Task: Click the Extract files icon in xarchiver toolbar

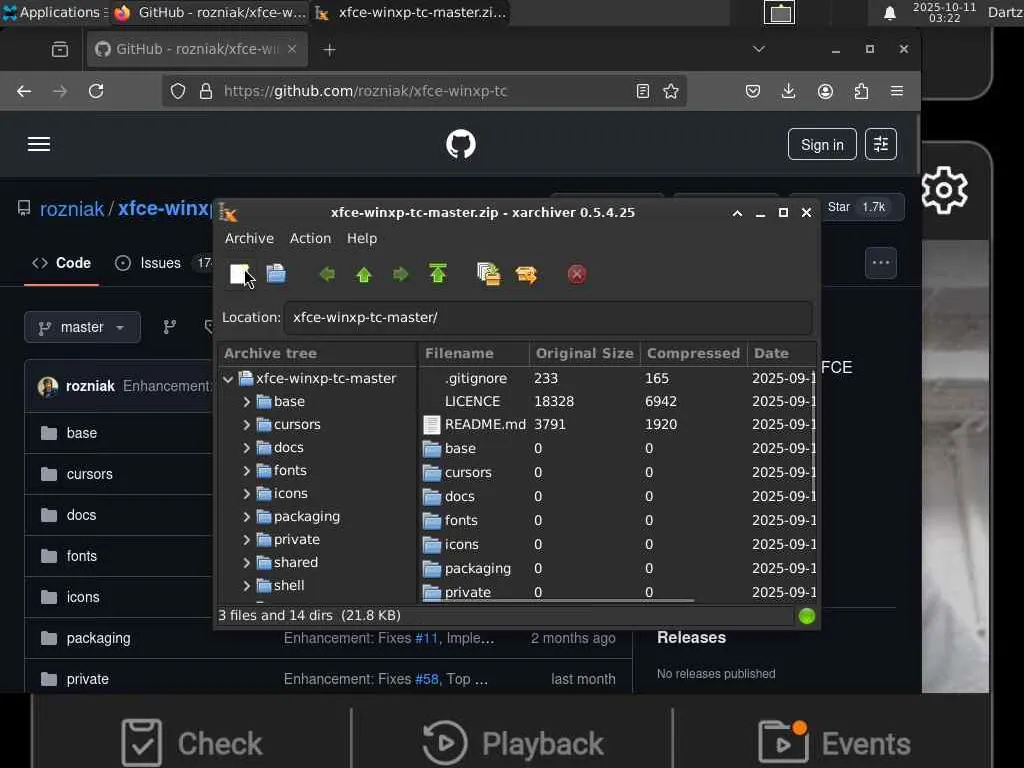Action: pyautogui.click(x=526, y=274)
